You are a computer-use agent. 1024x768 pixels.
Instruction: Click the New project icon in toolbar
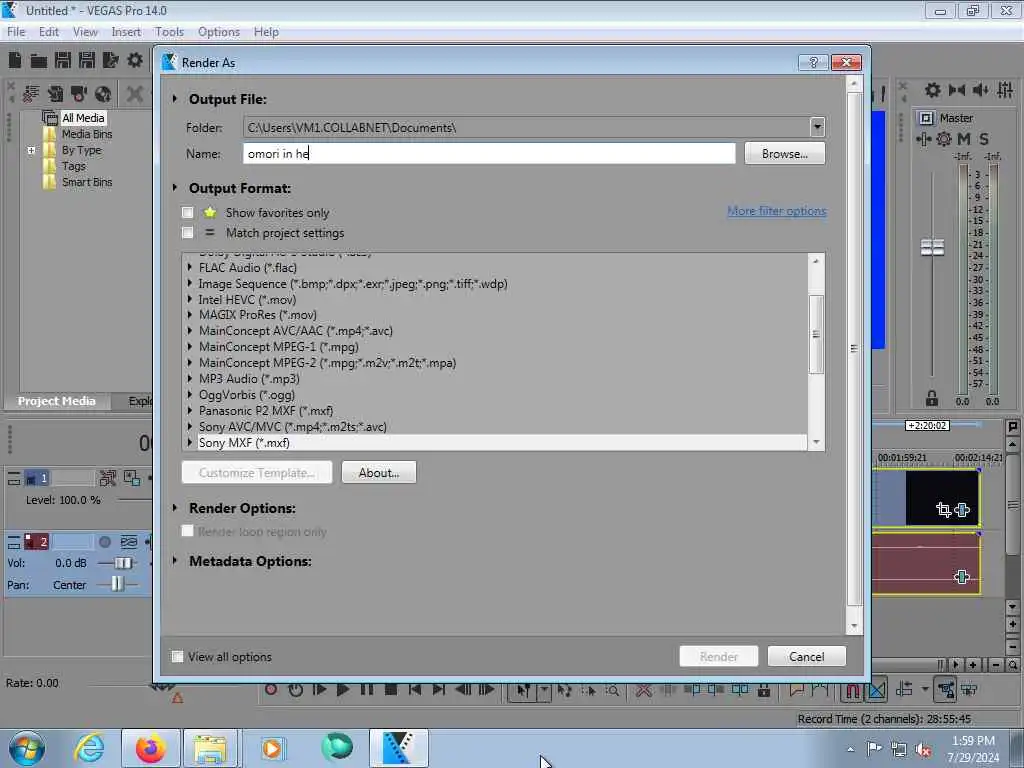pyautogui.click(x=14, y=61)
